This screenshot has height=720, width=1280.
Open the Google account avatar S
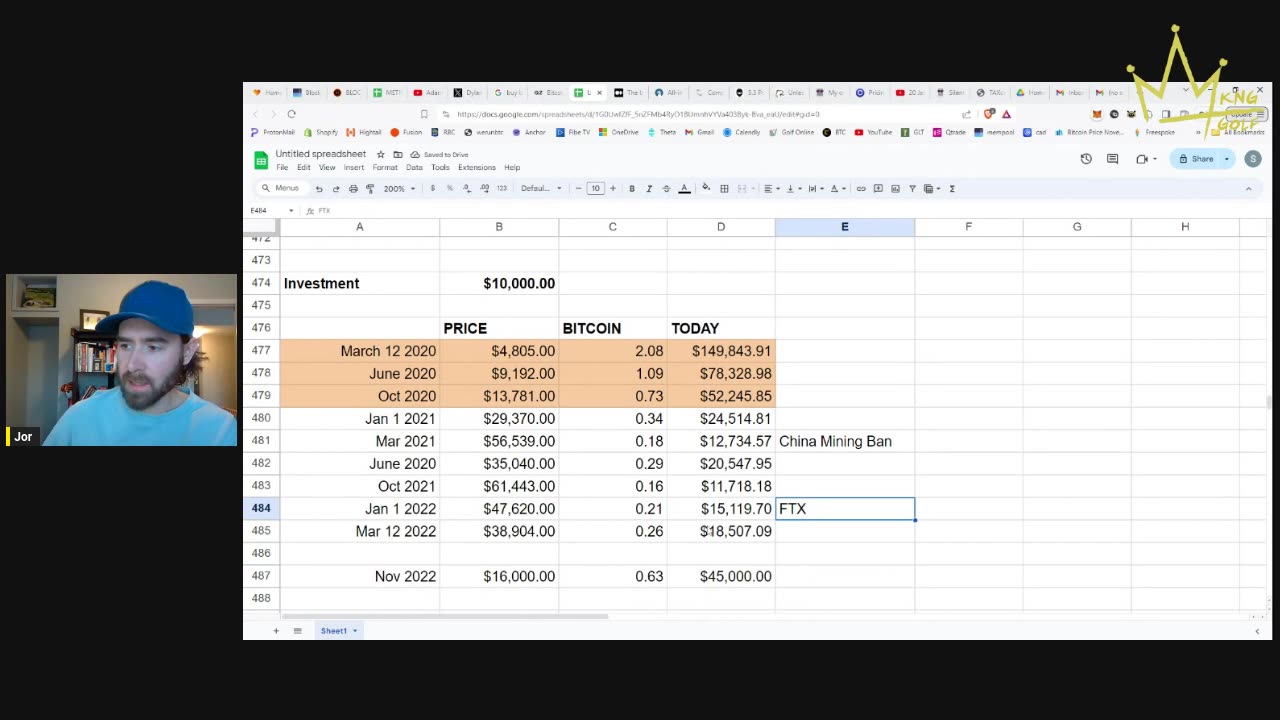point(1253,159)
